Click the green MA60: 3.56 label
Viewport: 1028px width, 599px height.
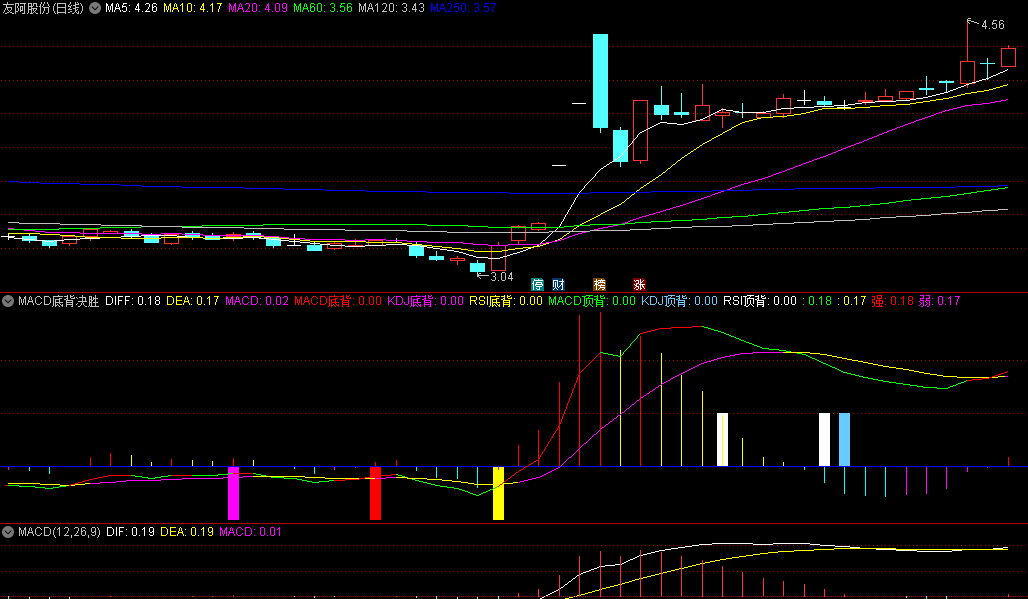click(x=323, y=8)
